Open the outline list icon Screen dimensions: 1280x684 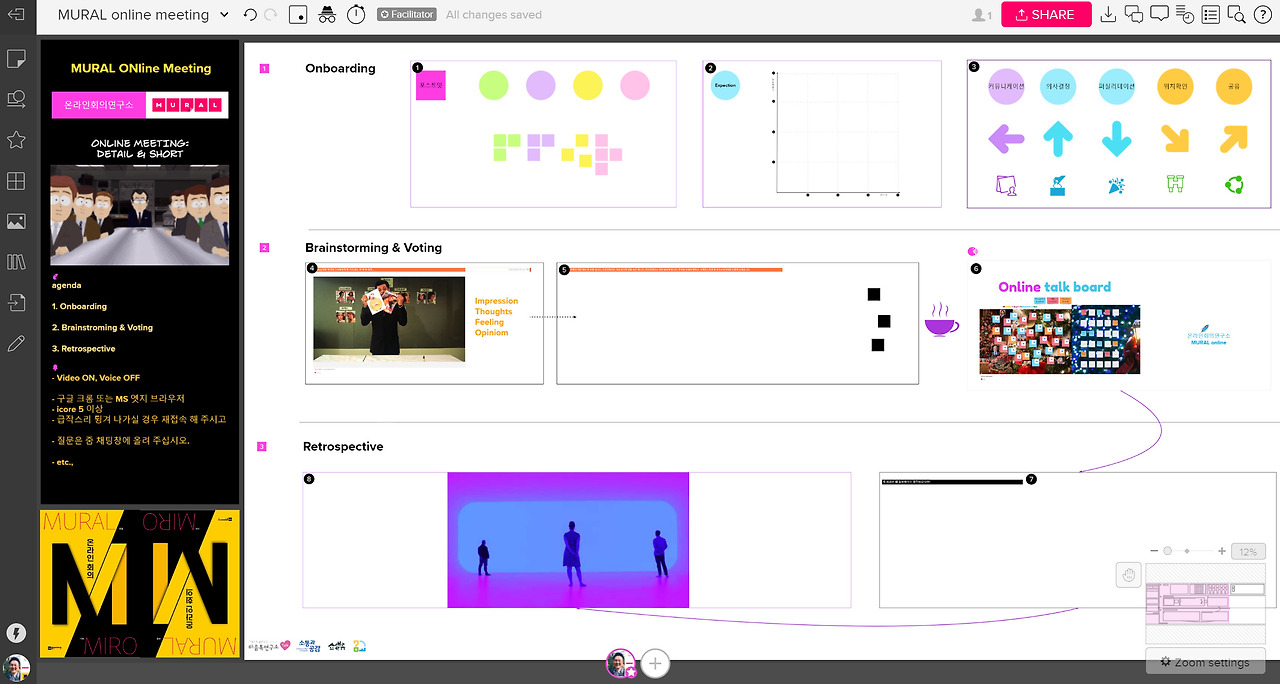[x=1211, y=15]
